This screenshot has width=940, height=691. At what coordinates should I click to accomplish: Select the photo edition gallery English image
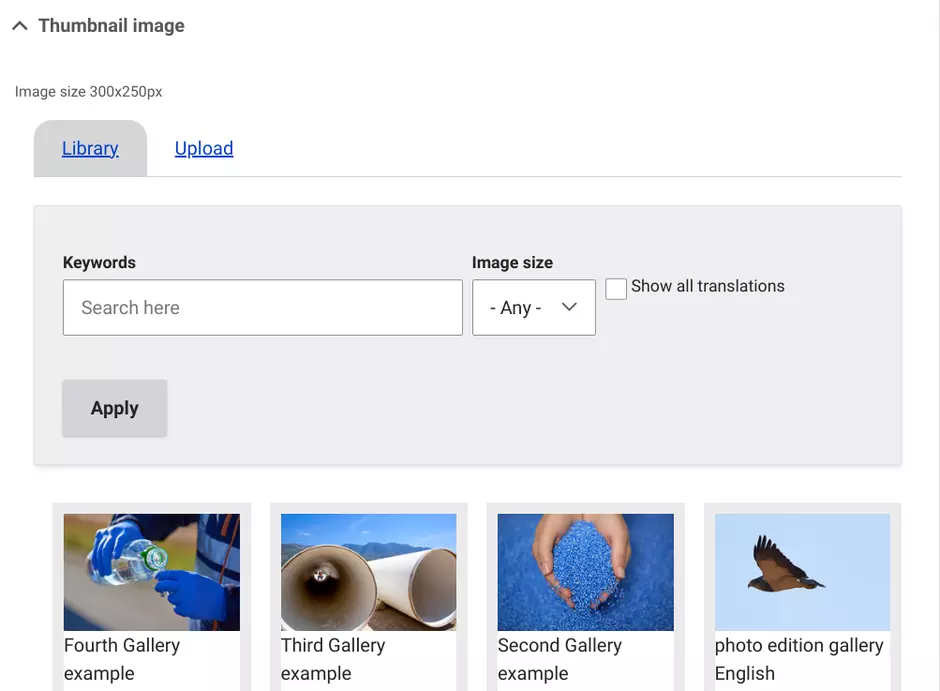tap(801, 572)
